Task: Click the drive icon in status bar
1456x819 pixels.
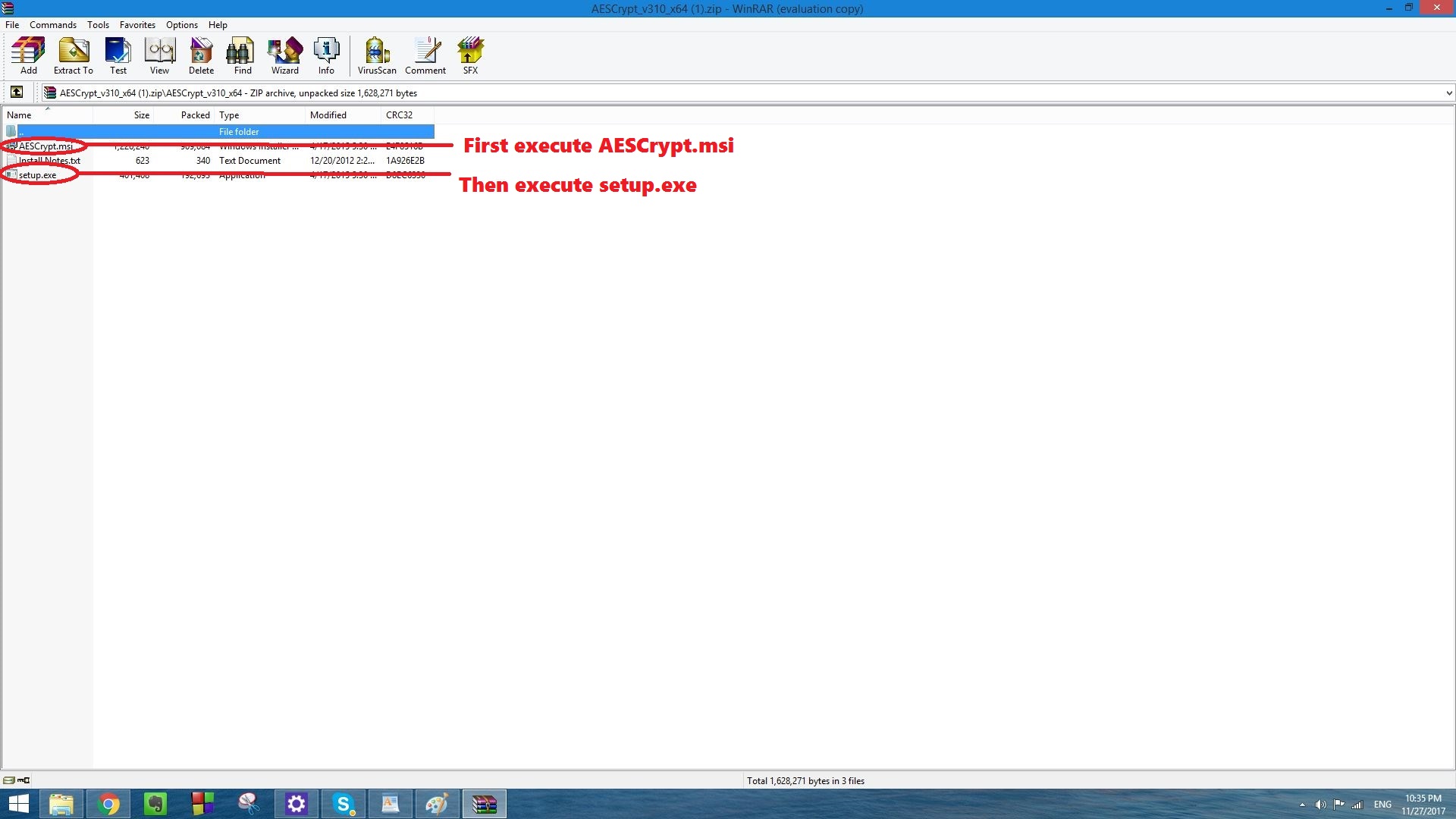Action: (x=8, y=780)
